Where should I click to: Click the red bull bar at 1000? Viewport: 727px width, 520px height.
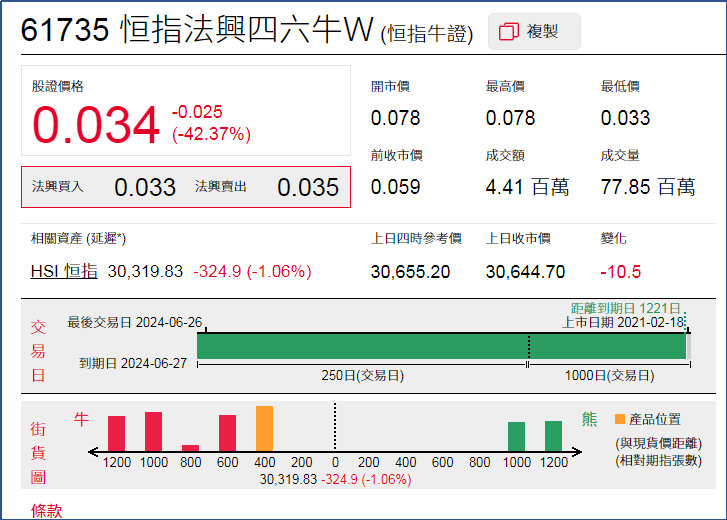(153, 431)
